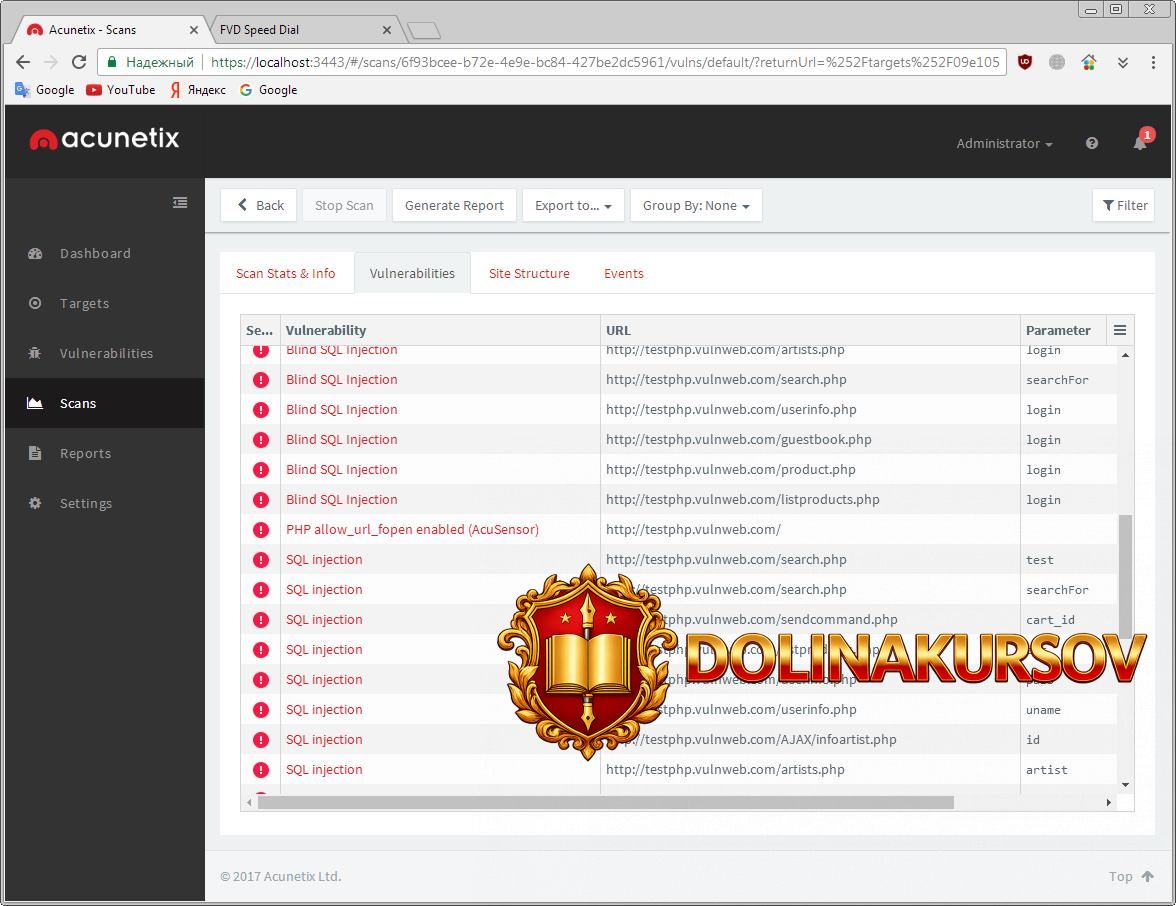Open the Vulnerabilities section from the sidebar
This screenshot has width=1176, height=906.
pos(35,353)
